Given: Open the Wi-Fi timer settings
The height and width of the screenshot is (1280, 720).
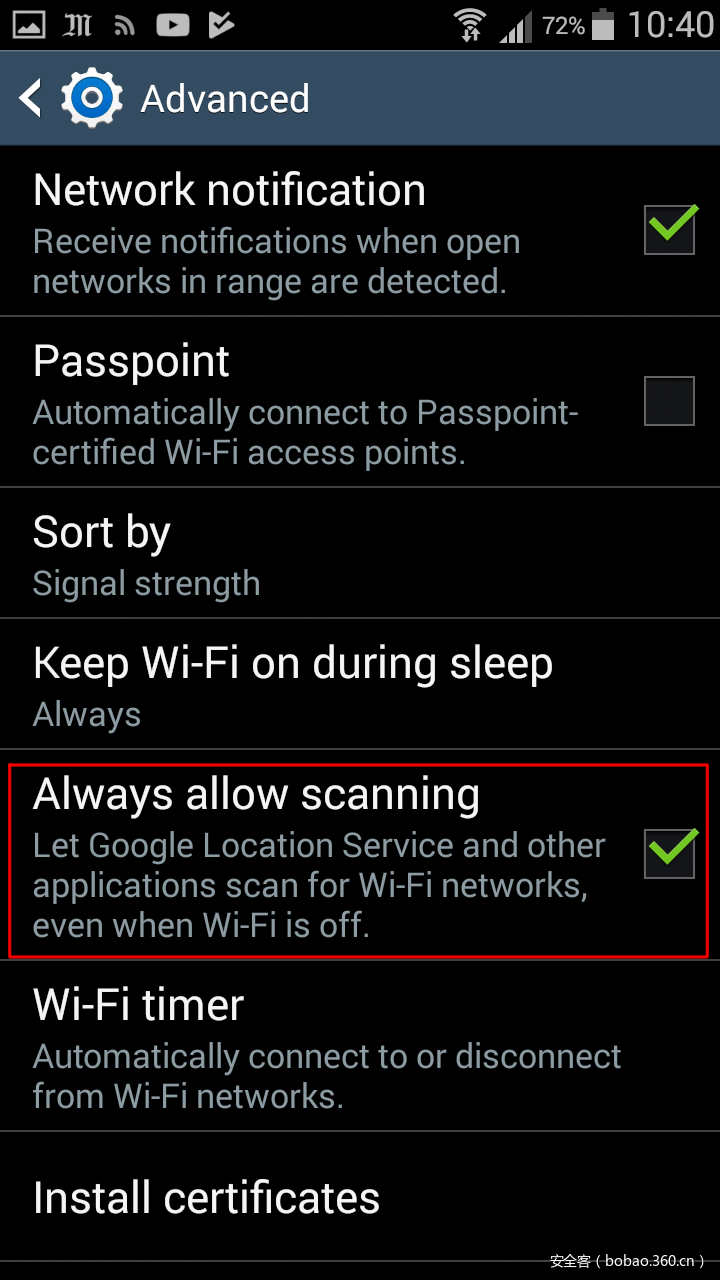Looking at the screenshot, I should (360, 1047).
